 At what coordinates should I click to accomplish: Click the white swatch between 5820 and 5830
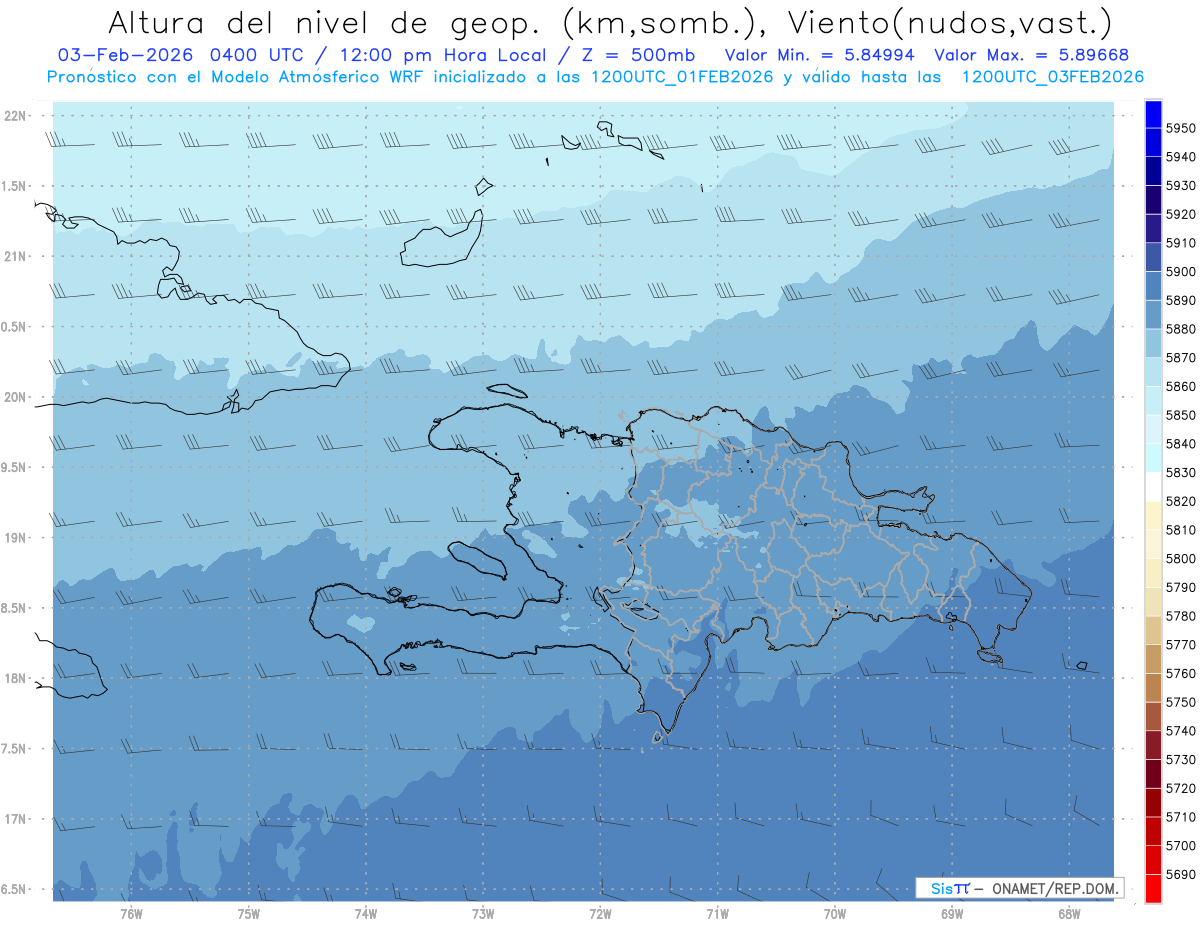1153,486
